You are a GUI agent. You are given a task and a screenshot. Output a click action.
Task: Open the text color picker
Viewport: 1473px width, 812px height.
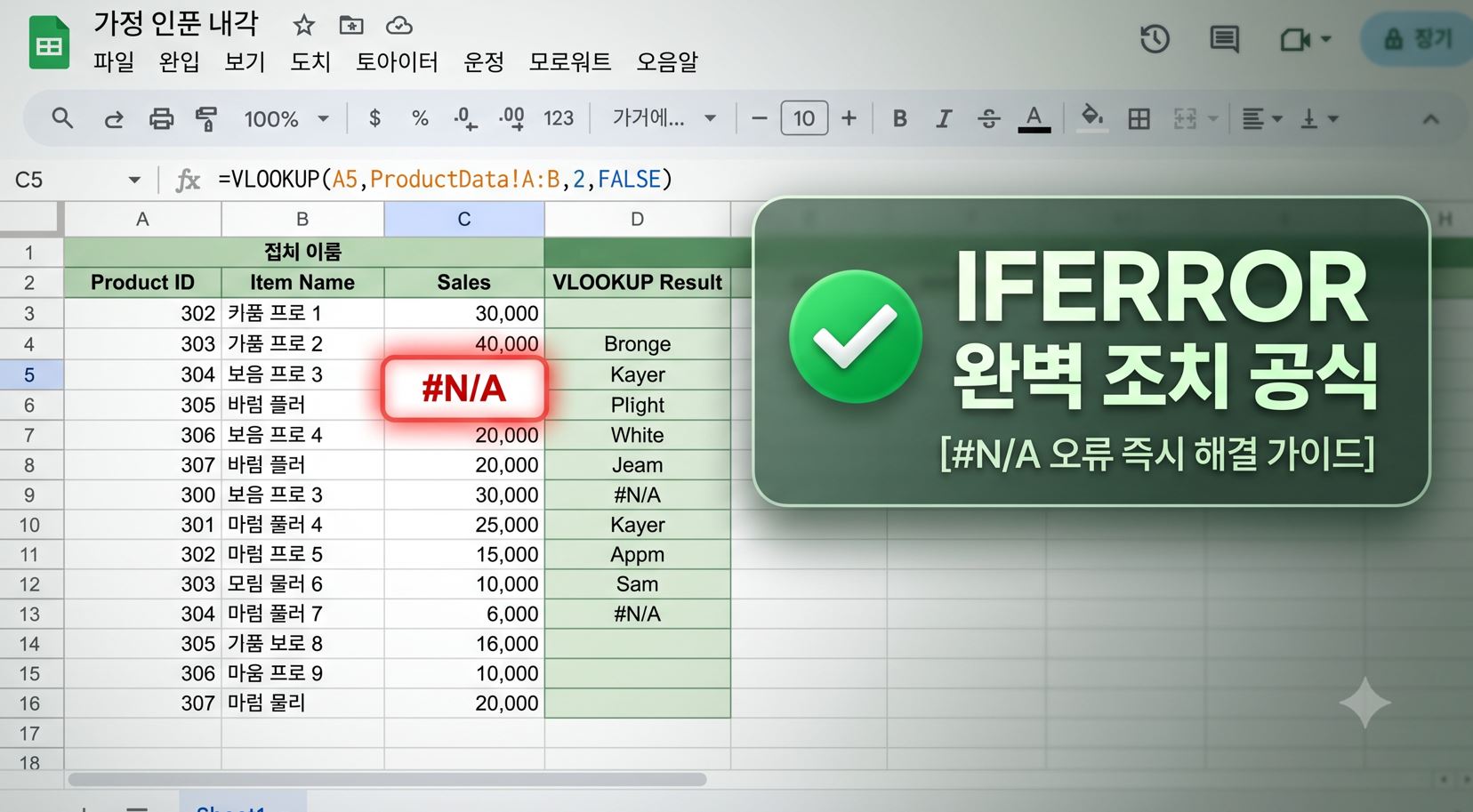[x=1034, y=118]
